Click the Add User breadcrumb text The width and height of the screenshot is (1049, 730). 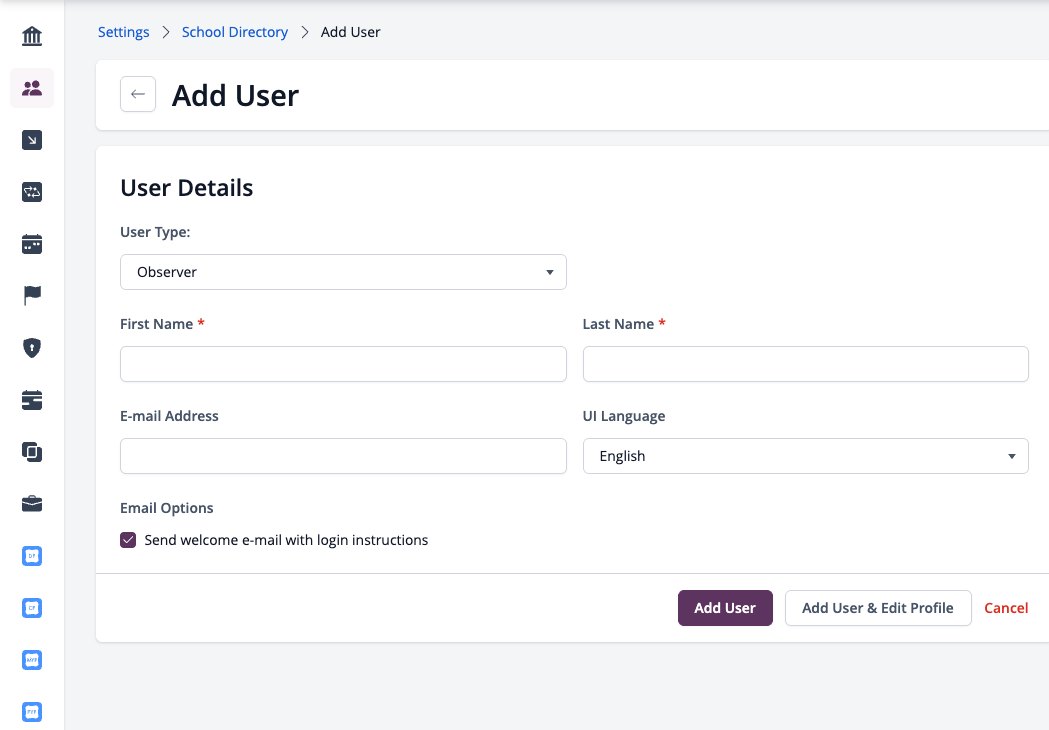pos(351,32)
